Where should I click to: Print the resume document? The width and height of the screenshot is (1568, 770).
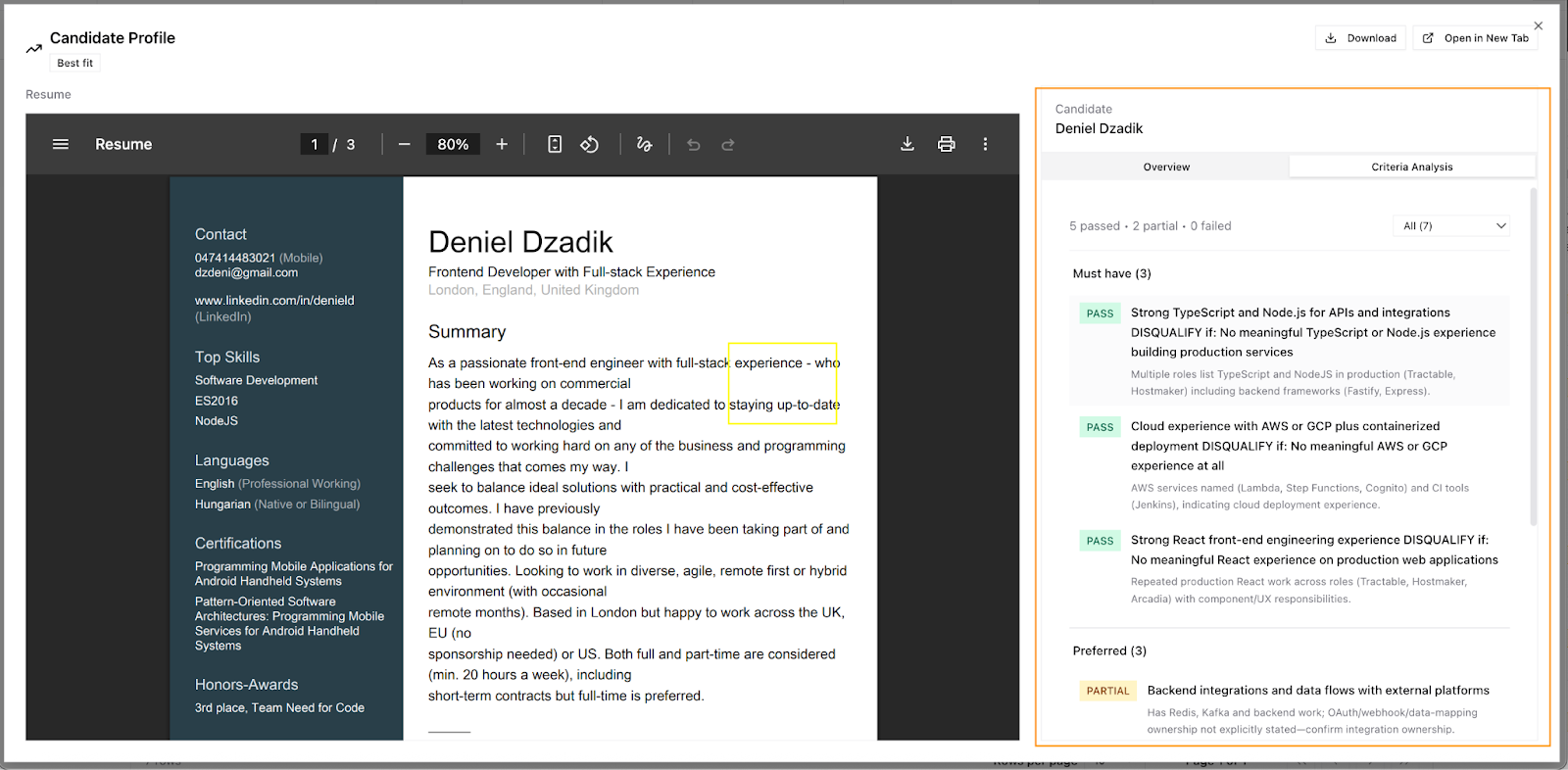coord(946,144)
